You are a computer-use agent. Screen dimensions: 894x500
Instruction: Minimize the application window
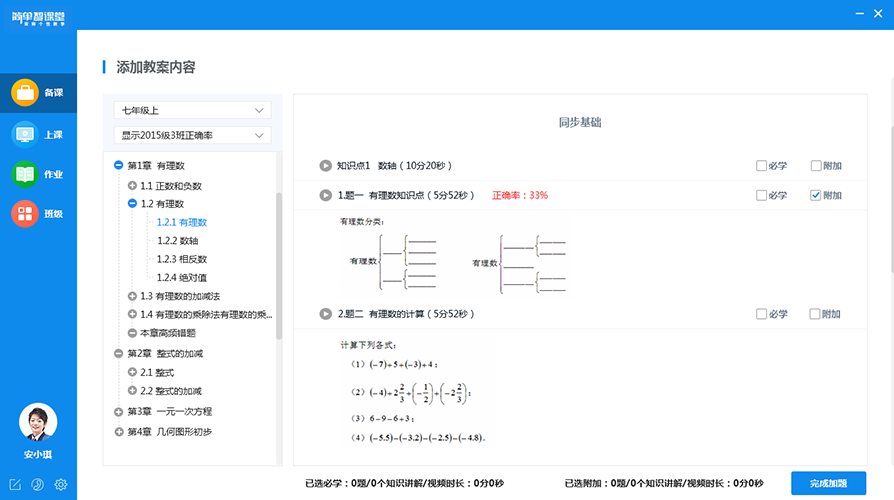(860, 13)
